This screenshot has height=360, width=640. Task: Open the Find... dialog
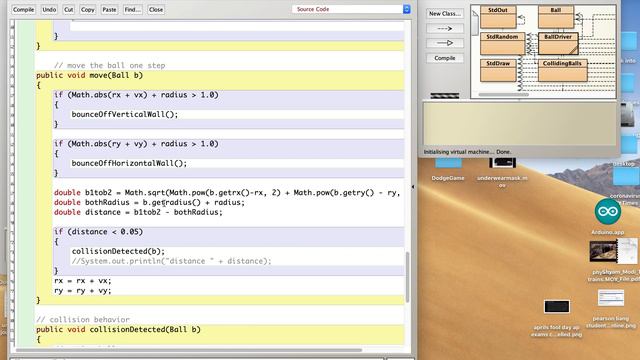tap(132, 9)
